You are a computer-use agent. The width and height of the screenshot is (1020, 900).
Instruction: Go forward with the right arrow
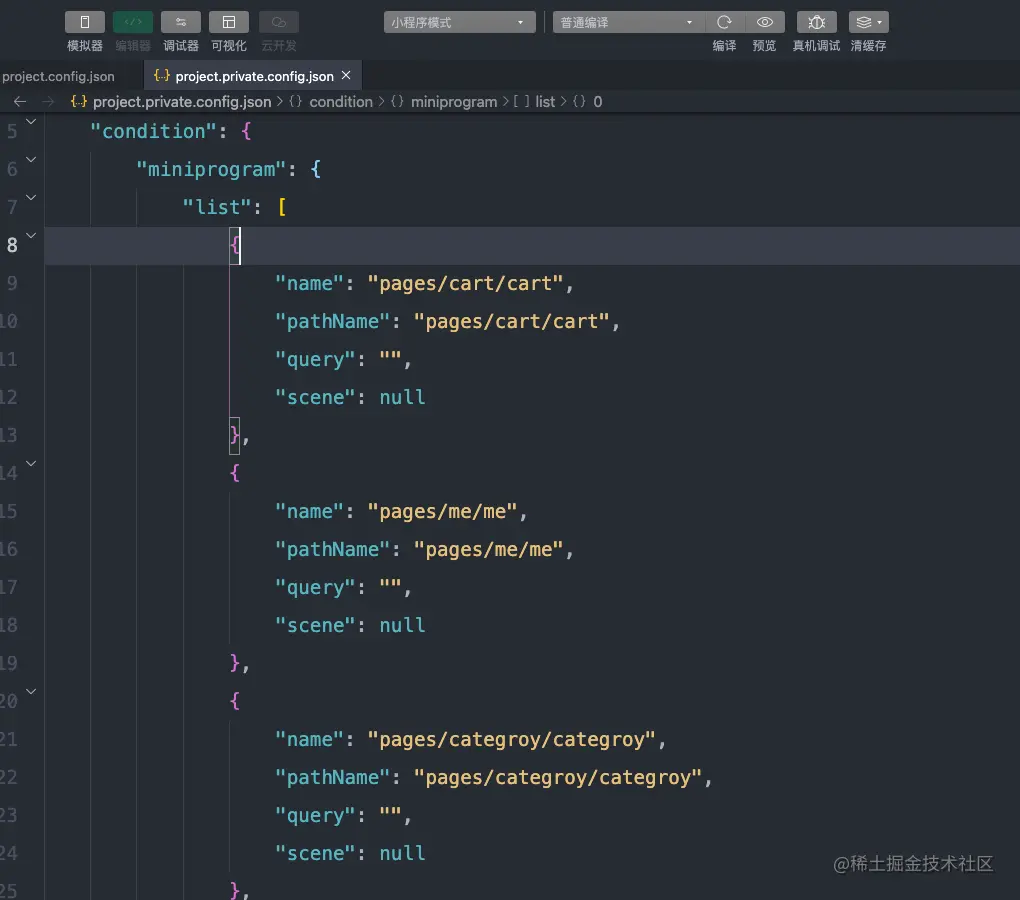[x=48, y=101]
